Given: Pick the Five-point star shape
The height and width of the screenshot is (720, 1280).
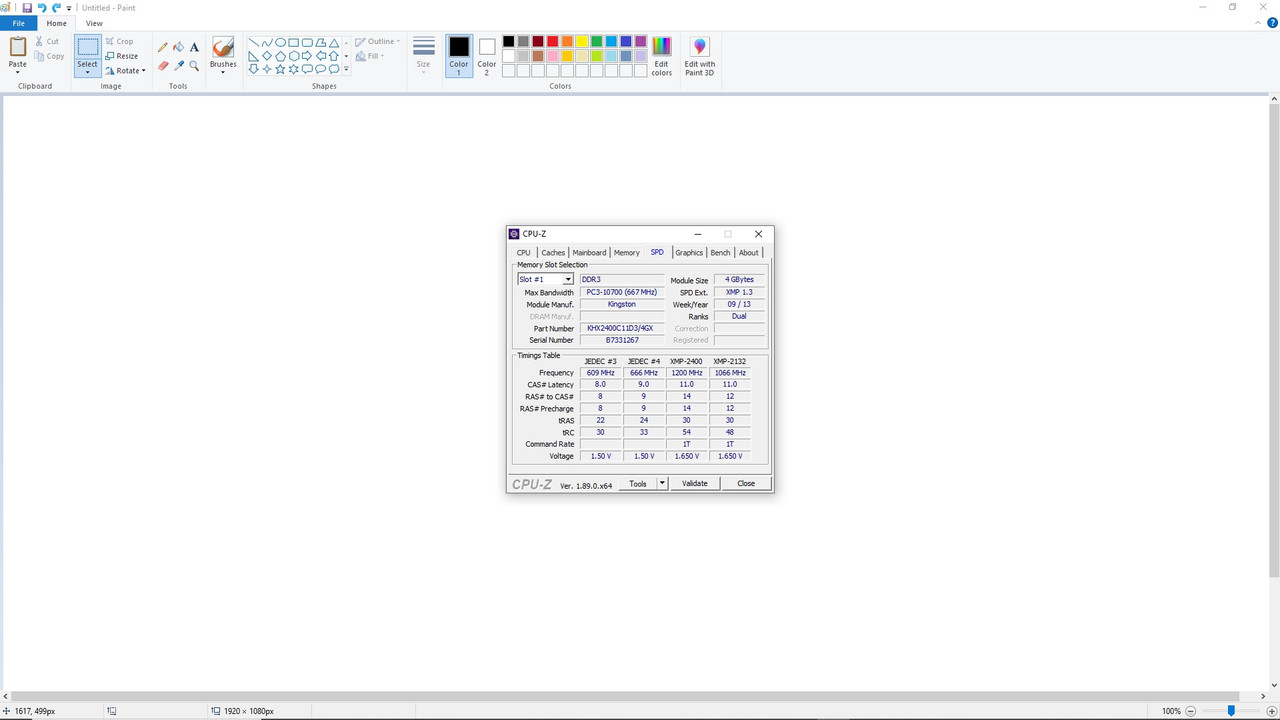Looking at the screenshot, I should [x=280, y=69].
